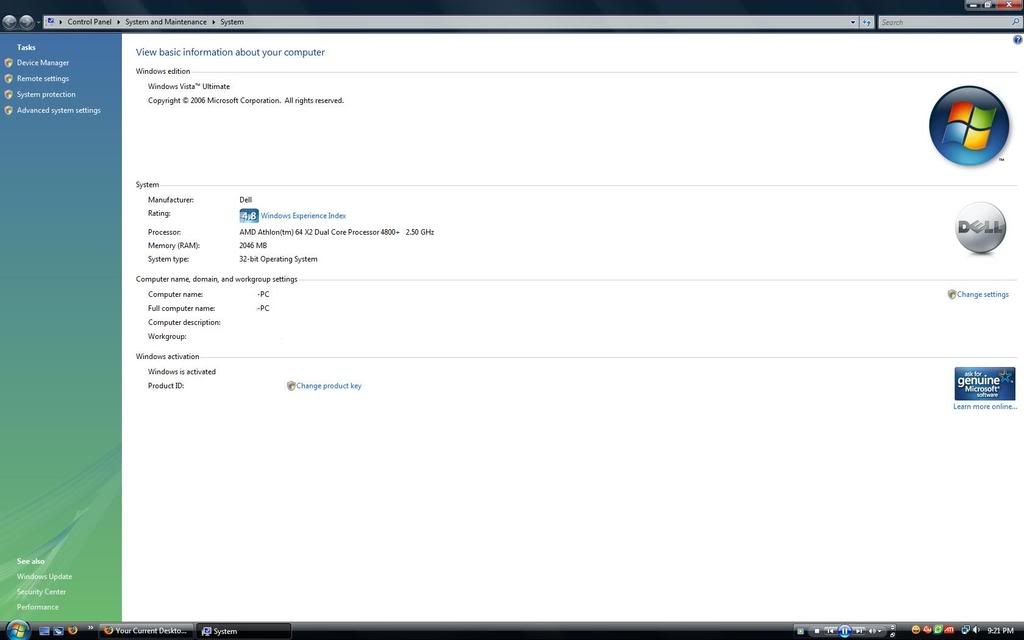Click the Genuine Microsoft software badge

[x=985, y=383]
